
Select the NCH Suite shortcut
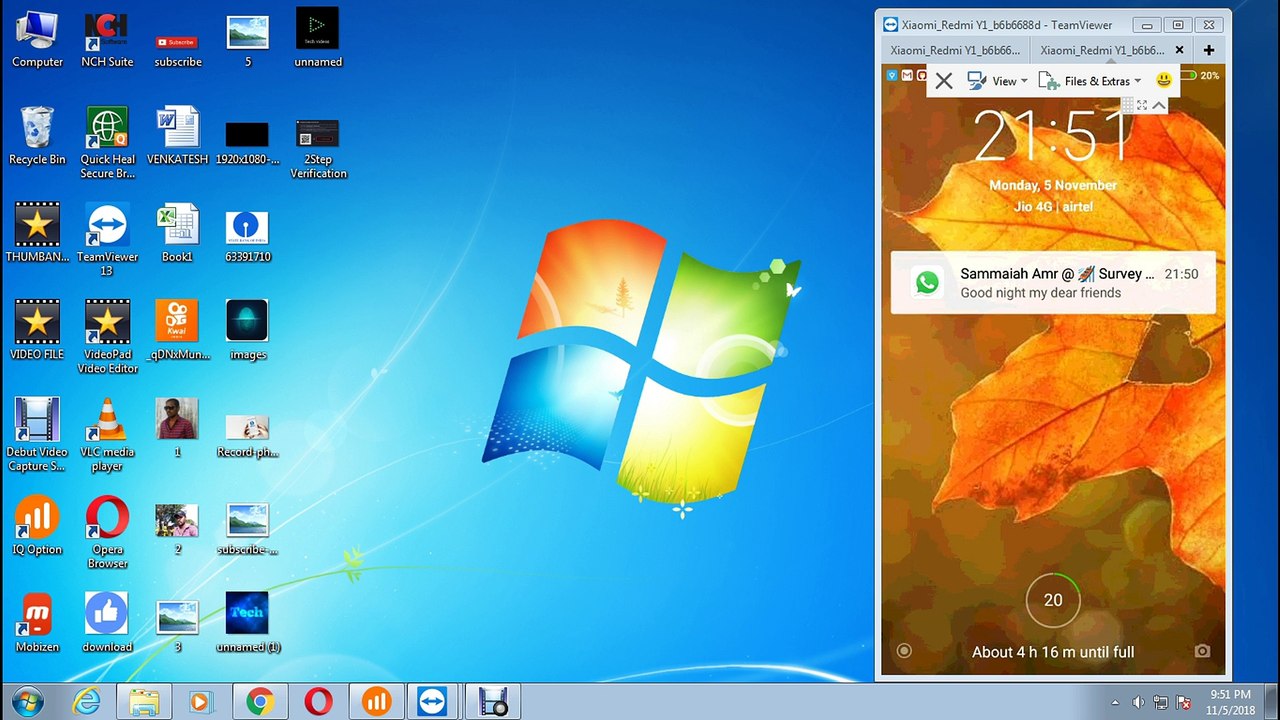click(107, 39)
